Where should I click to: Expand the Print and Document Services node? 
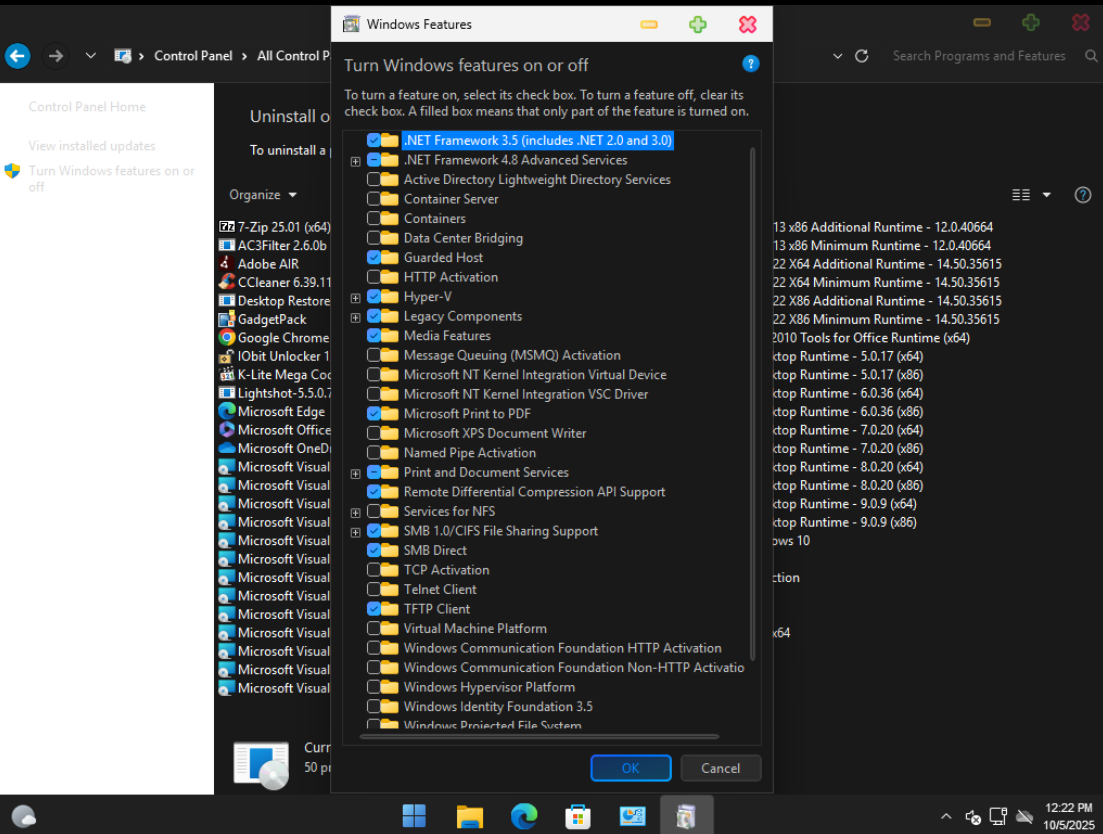click(355, 473)
